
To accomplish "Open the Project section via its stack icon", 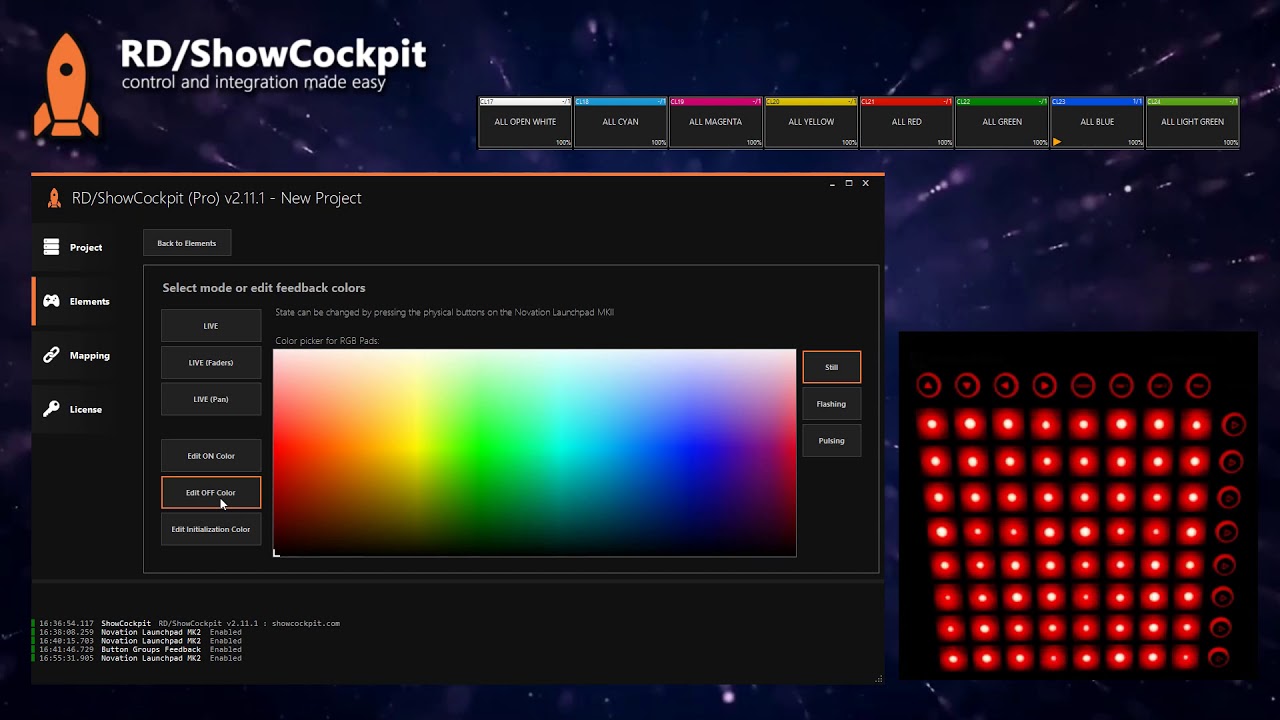I will (51, 247).
